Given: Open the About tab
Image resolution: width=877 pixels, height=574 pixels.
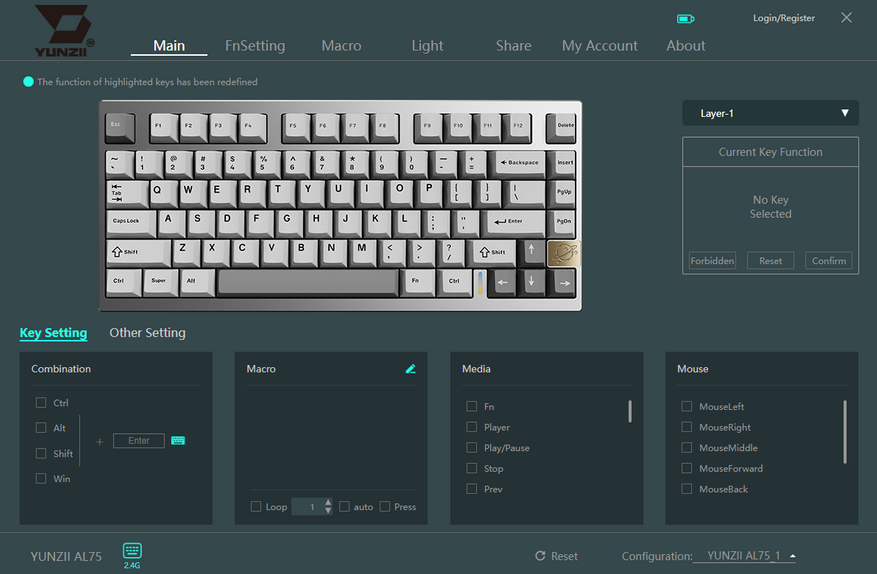Looking at the screenshot, I should [x=686, y=46].
